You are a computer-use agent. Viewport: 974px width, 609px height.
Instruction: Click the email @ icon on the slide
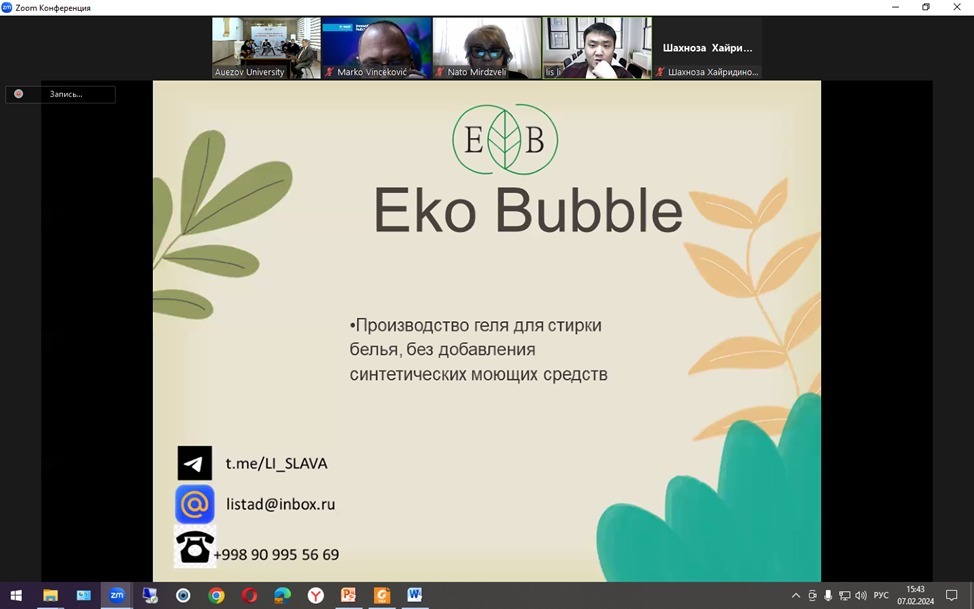pyautogui.click(x=194, y=504)
